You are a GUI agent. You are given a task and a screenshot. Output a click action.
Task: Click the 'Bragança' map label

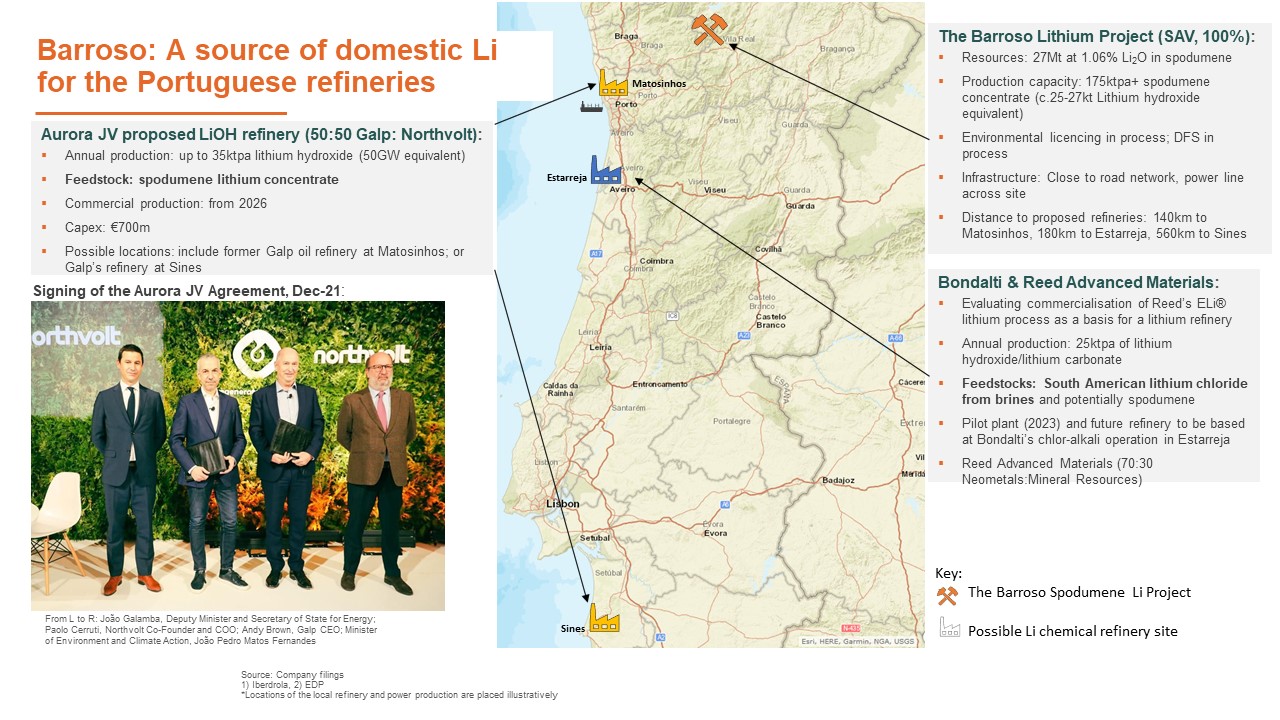tap(837, 47)
